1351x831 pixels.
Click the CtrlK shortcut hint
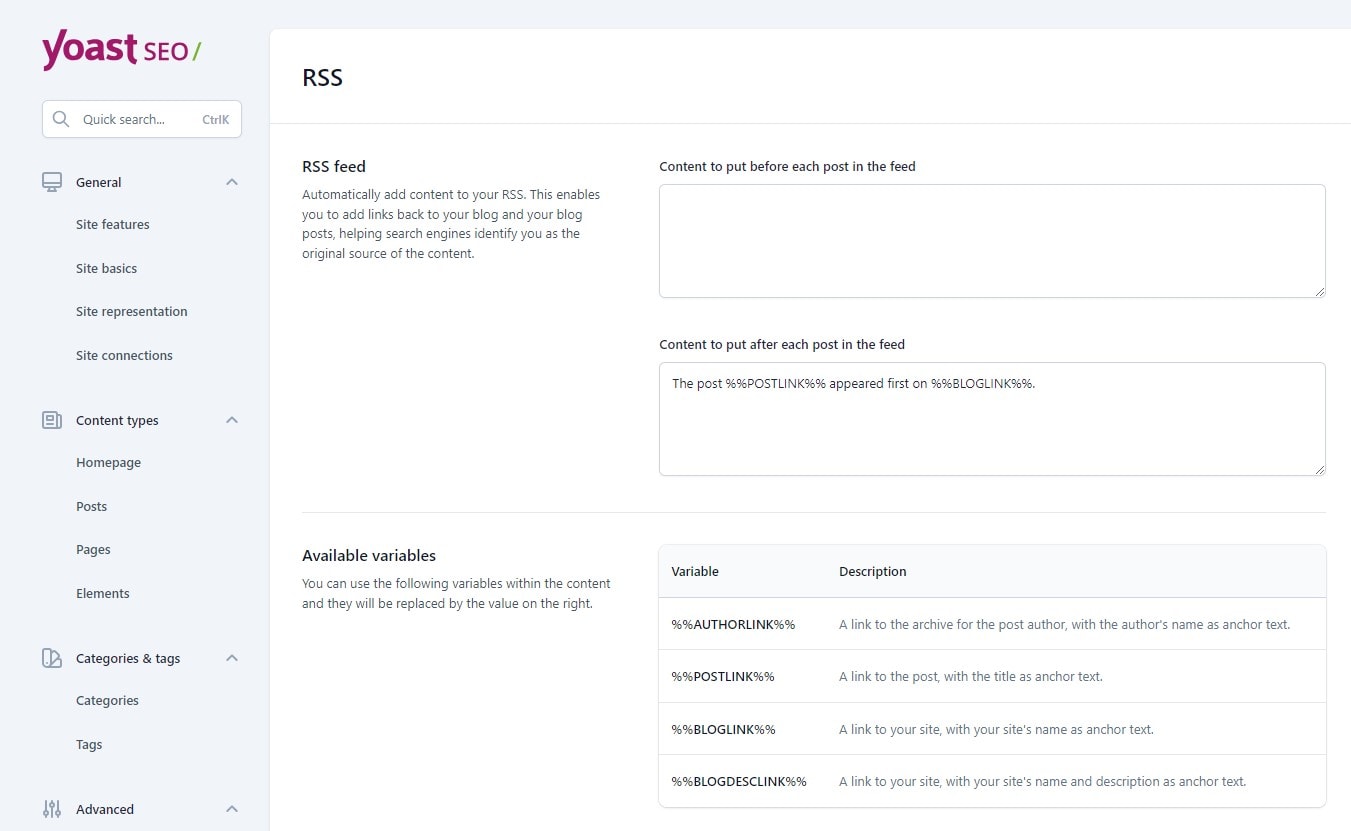tap(215, 119)
